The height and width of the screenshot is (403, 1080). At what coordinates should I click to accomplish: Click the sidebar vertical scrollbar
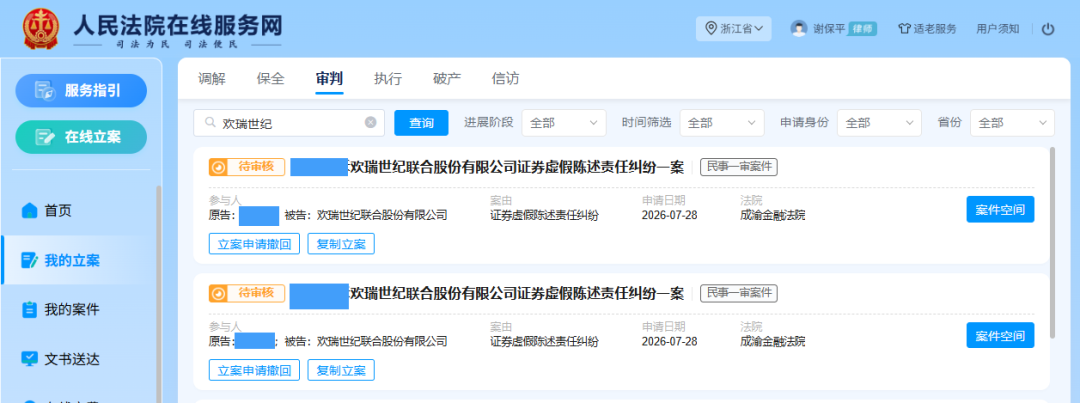pos(158,295)
